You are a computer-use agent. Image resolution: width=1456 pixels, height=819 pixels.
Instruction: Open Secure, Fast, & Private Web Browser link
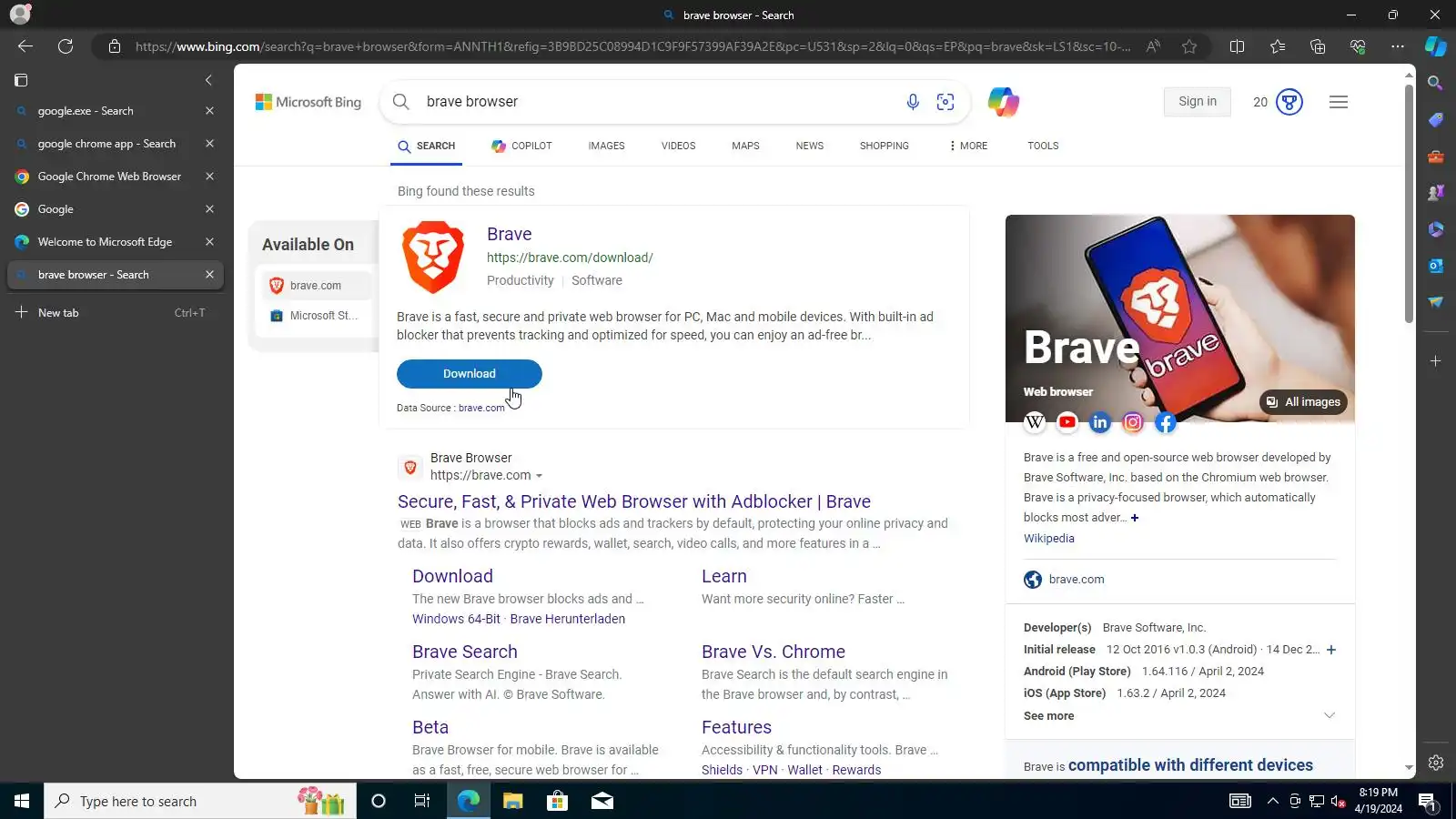click(x=634, y=501)
